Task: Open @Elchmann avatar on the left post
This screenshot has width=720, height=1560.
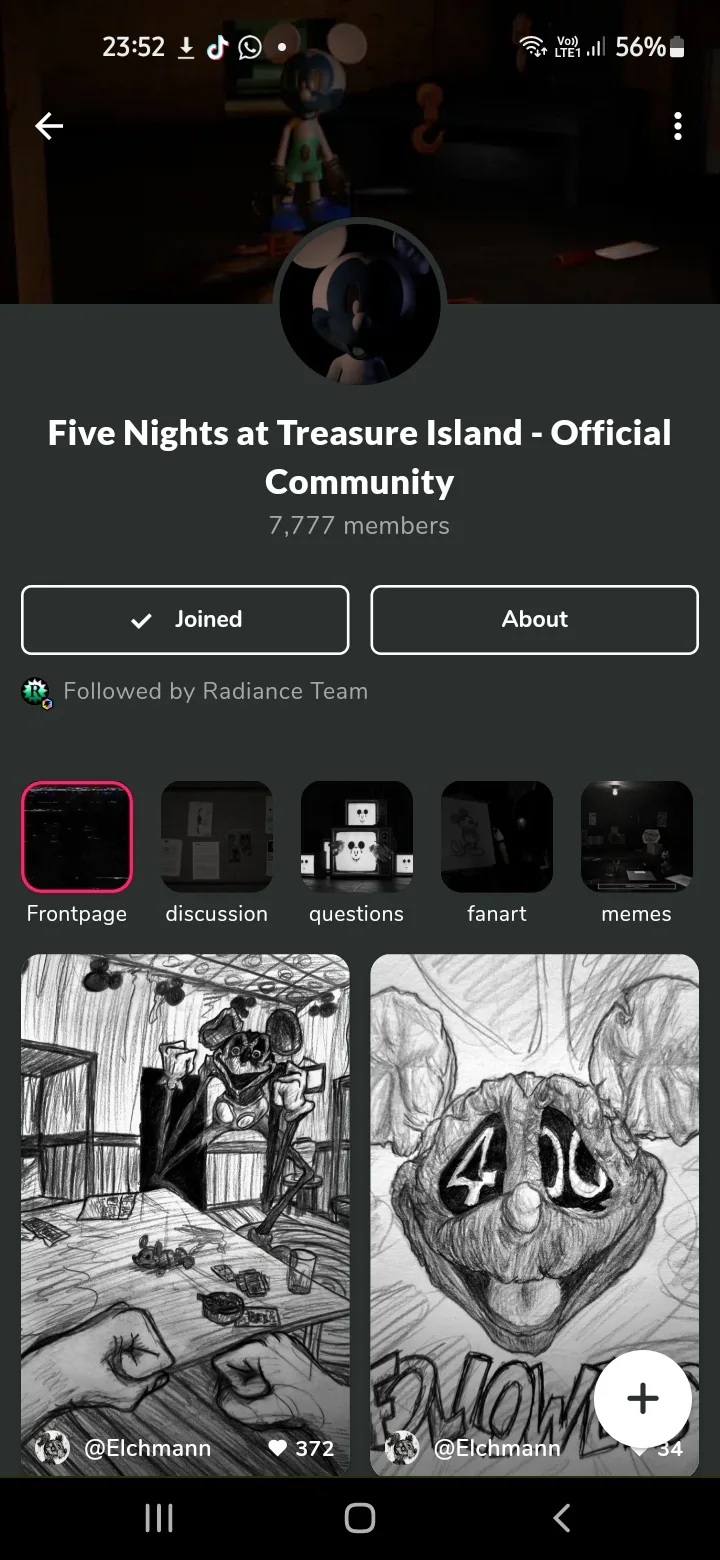Action: click(x=52, y=1448)
